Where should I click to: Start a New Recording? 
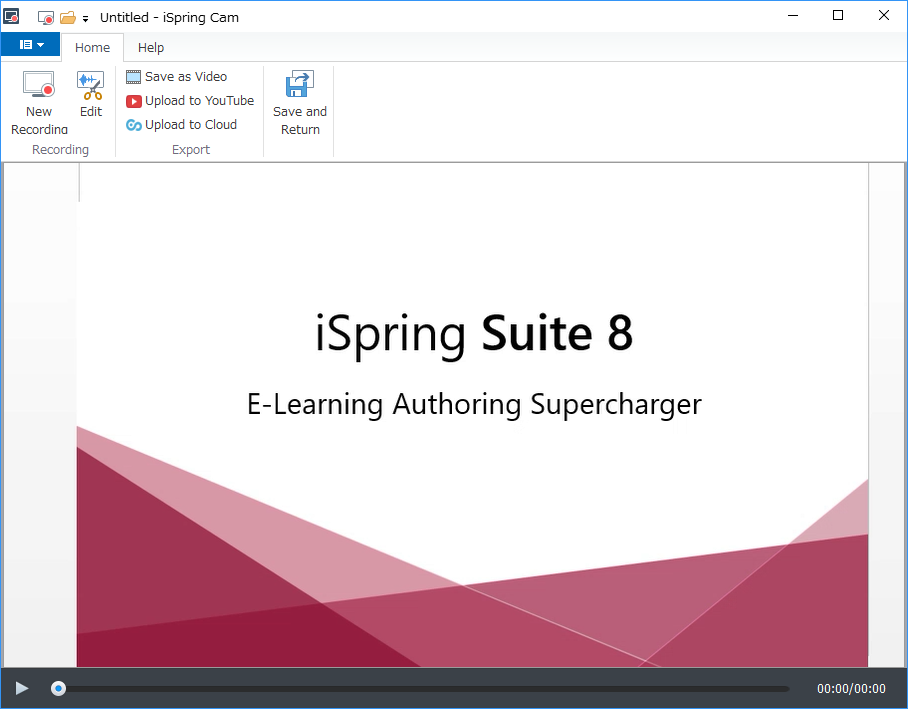pos(39,103)
